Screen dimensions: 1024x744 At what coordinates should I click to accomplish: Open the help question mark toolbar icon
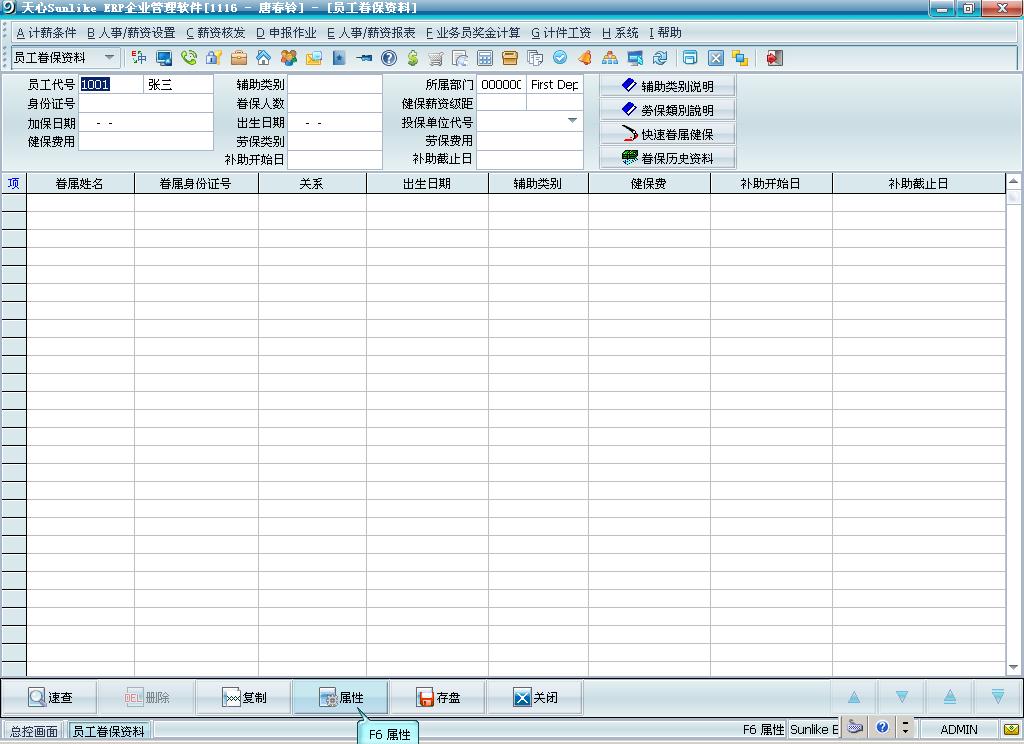(x=389, y=58)
